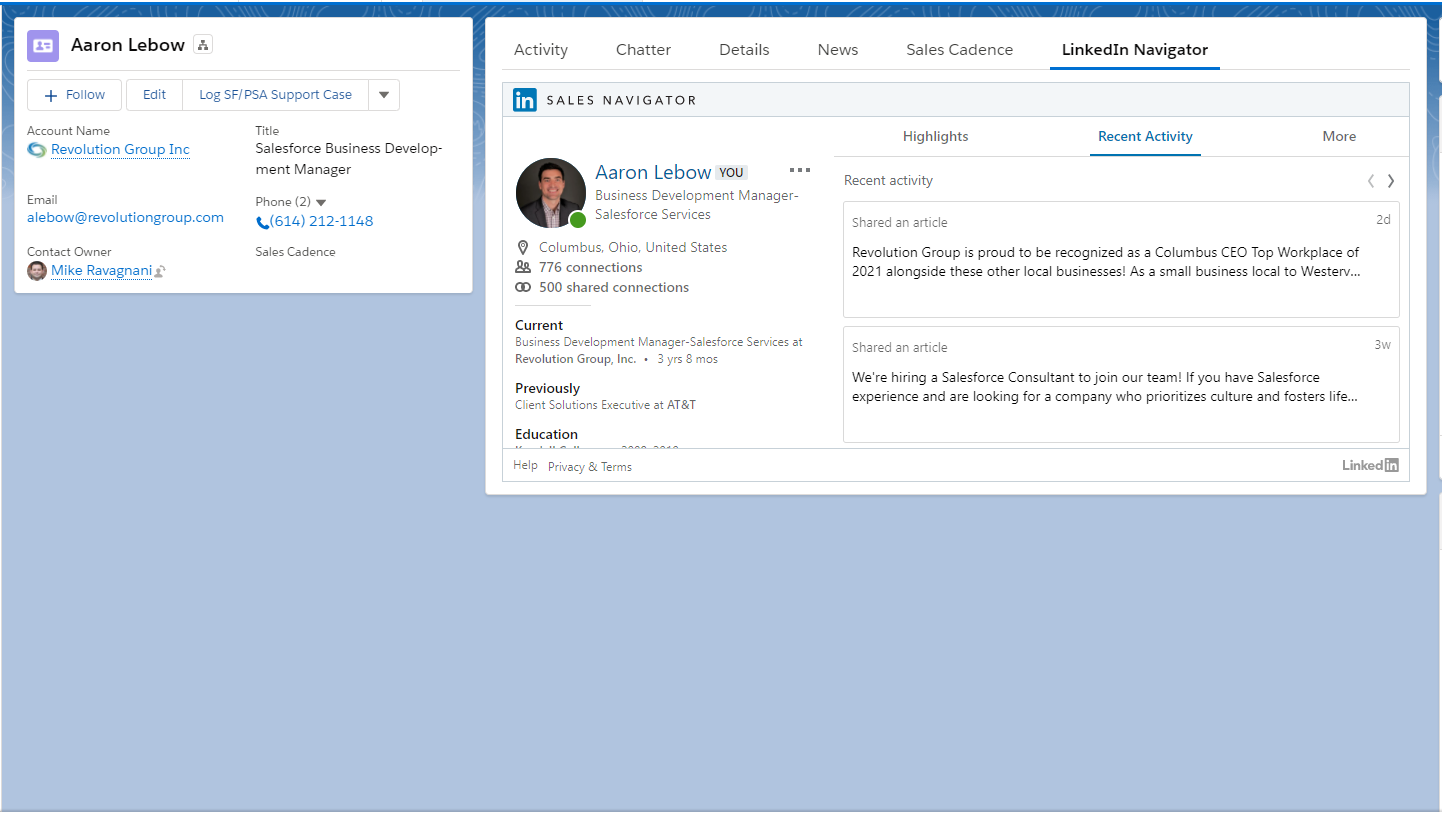Select the LinkedIn Navigator tab
Screen dimensions: 1442x814
coord(1135,49)
